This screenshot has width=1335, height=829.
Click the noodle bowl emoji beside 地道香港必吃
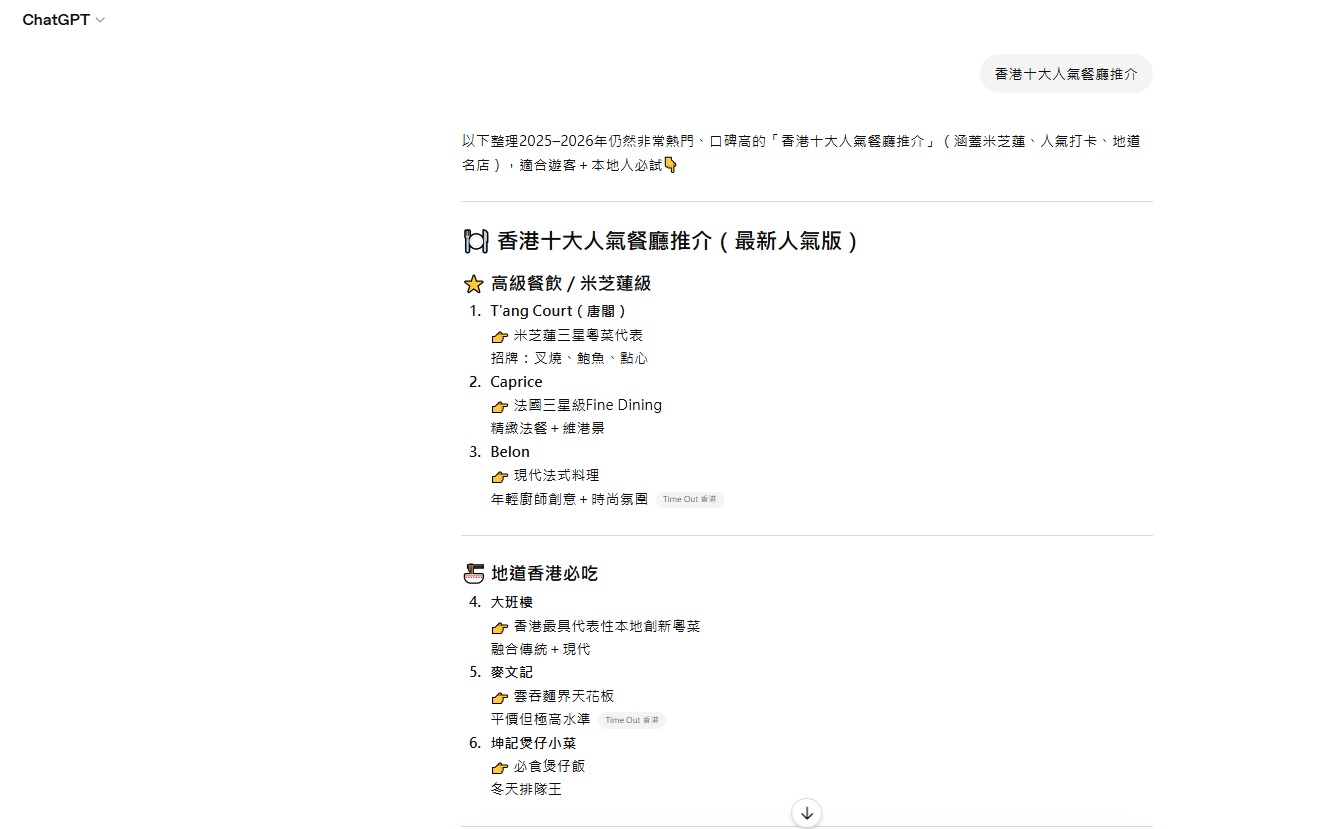[x=474, y=574]
